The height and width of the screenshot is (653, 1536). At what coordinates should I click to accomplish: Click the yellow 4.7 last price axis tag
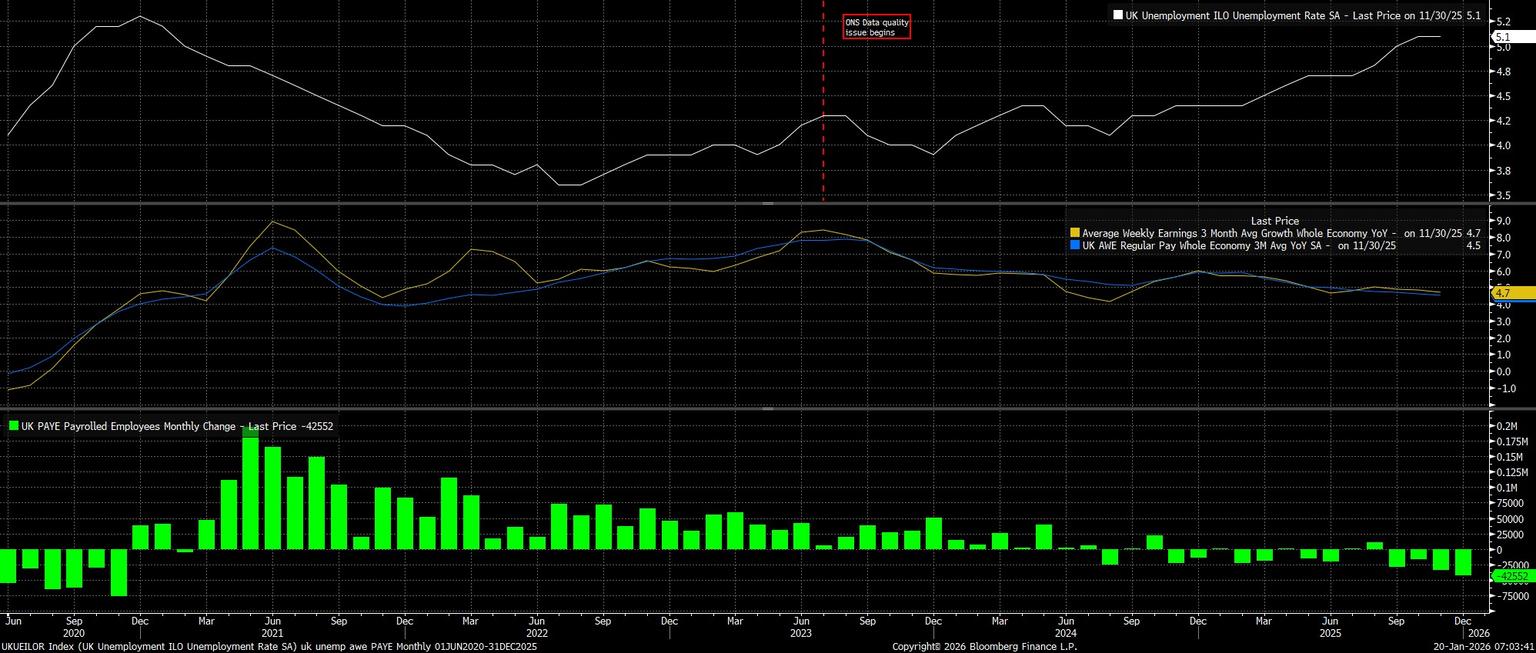(1503, 293)
